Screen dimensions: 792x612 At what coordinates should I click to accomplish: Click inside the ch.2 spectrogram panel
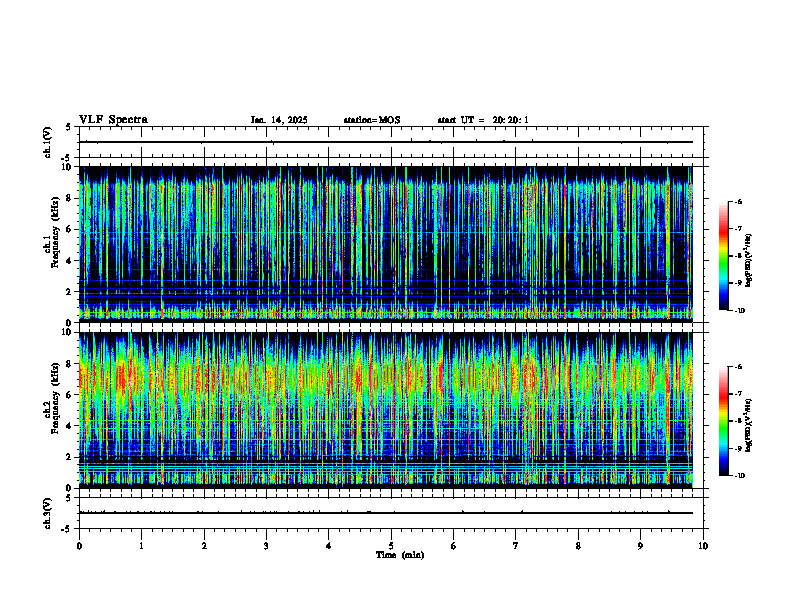click(386, 410)
